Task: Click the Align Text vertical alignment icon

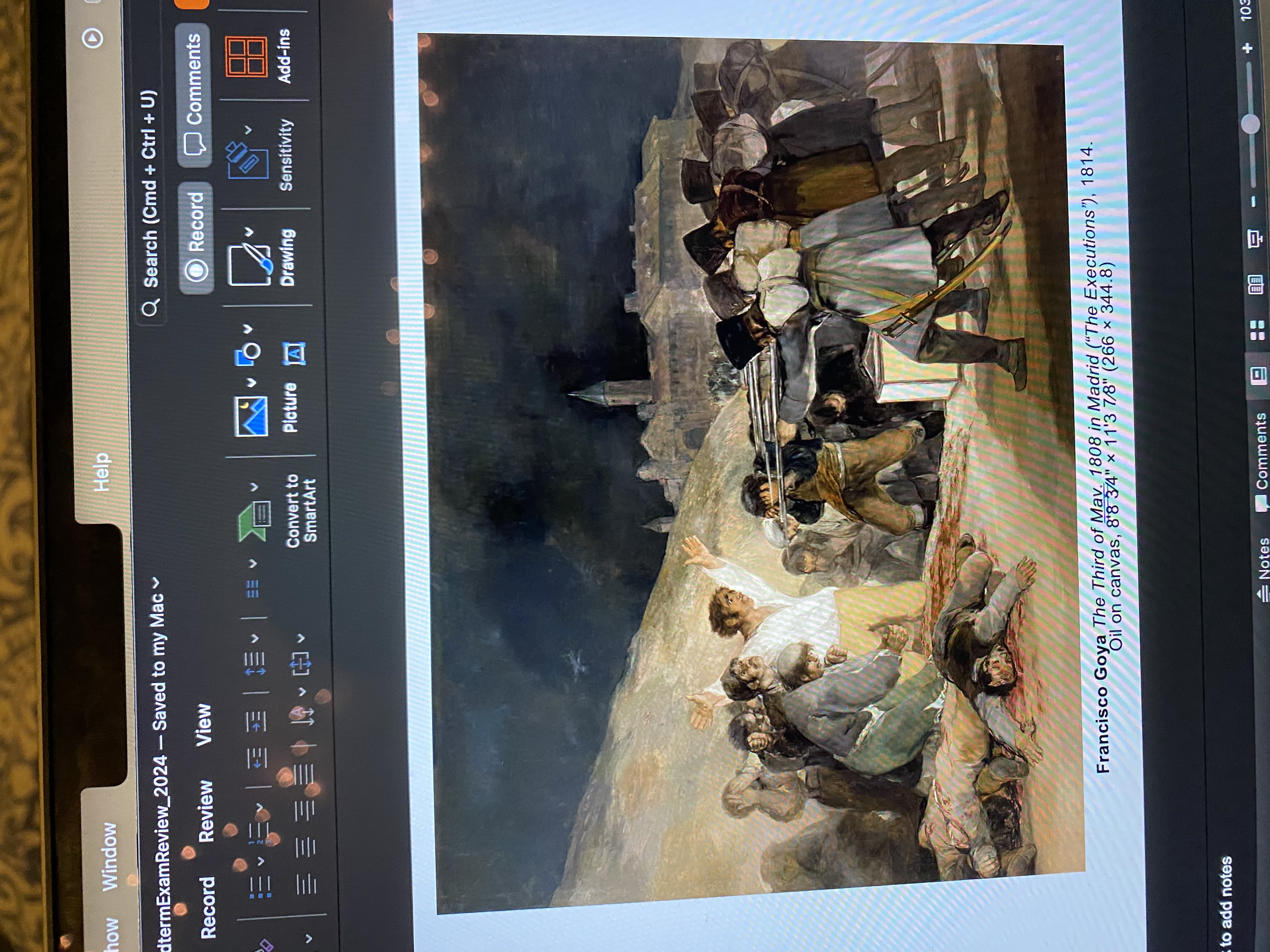Action: tap(301, 663)
